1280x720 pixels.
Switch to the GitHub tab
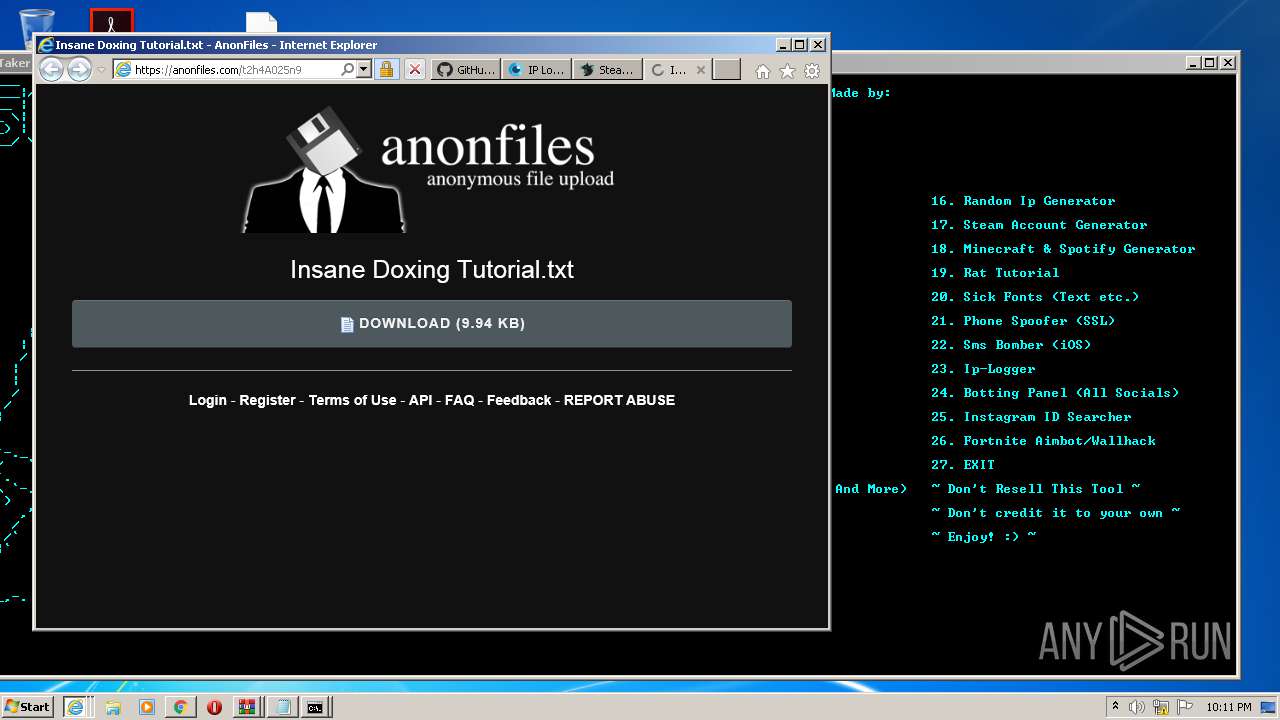466,70
